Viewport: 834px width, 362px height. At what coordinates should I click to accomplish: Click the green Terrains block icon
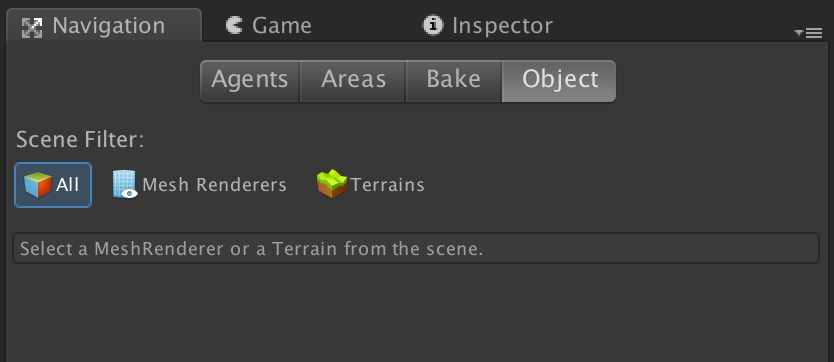pyautogui.click(x=332, y=184)
